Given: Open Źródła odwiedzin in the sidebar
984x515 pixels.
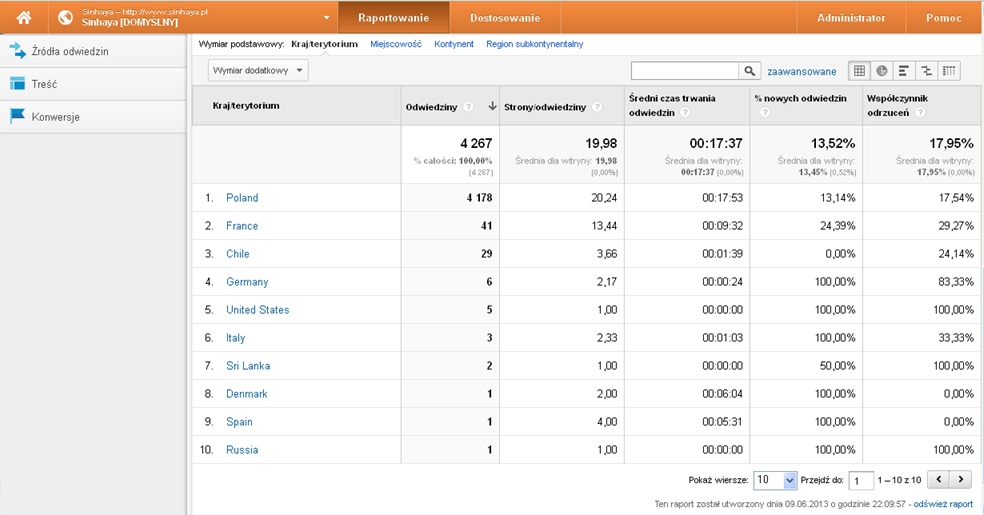Looking at the screenshot, I should click(x=70, y=51).
